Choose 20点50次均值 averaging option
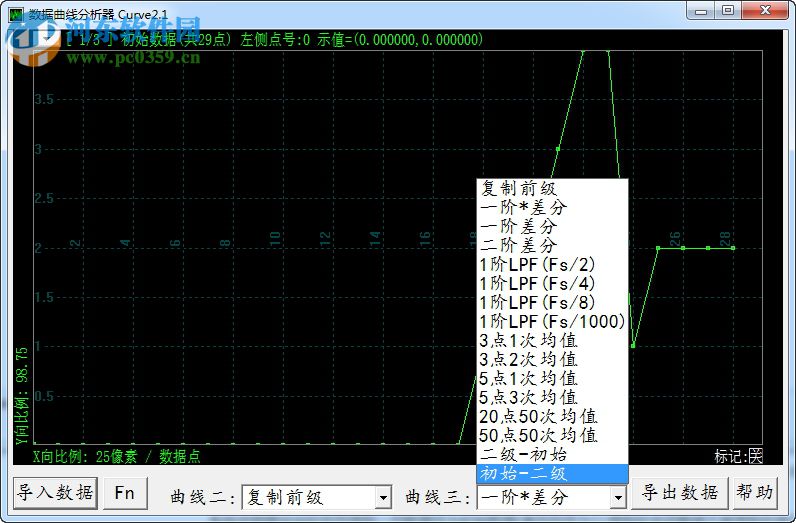Viewport: 796px width, 523px height. [552, 416]
